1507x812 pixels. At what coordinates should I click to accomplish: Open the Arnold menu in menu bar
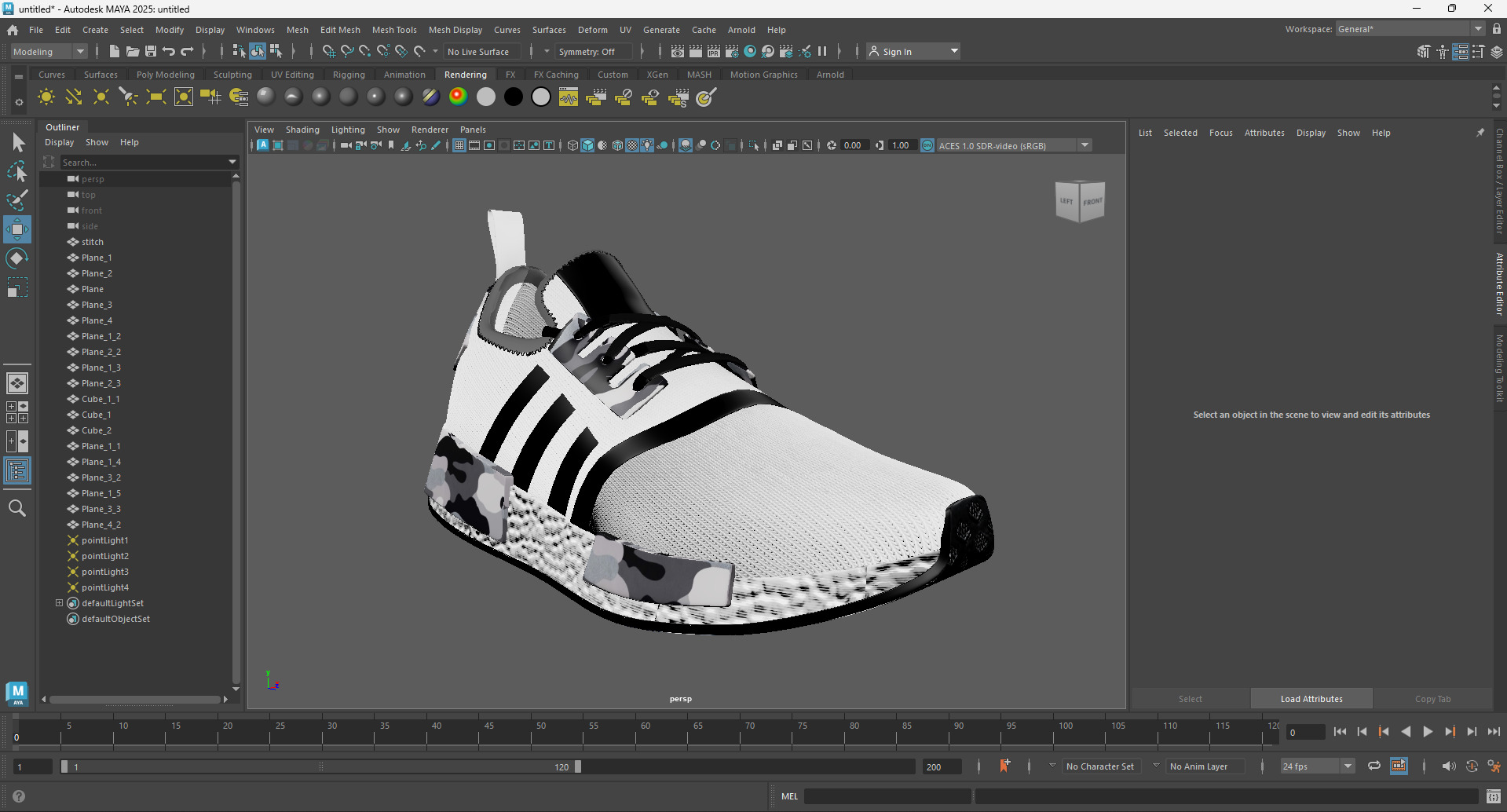pos(741,30)
